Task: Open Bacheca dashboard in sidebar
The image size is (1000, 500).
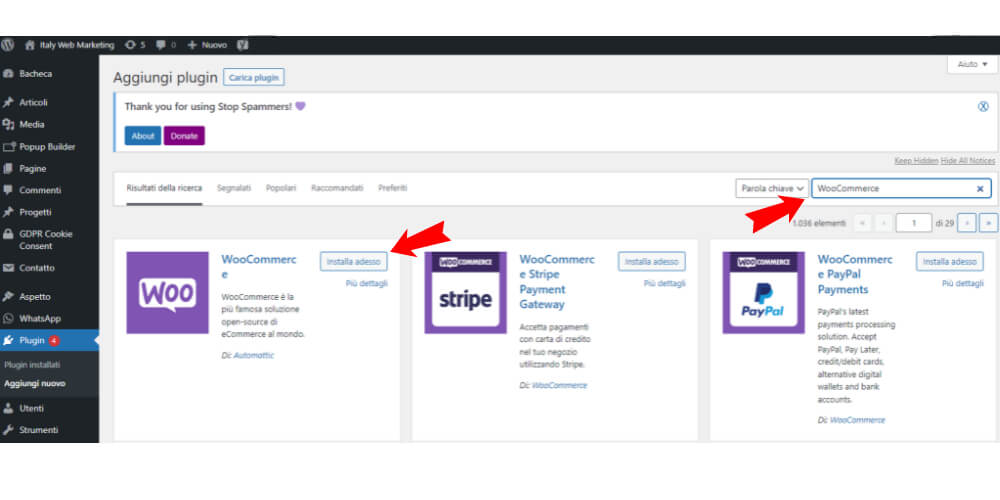Action: coord(36,74)
